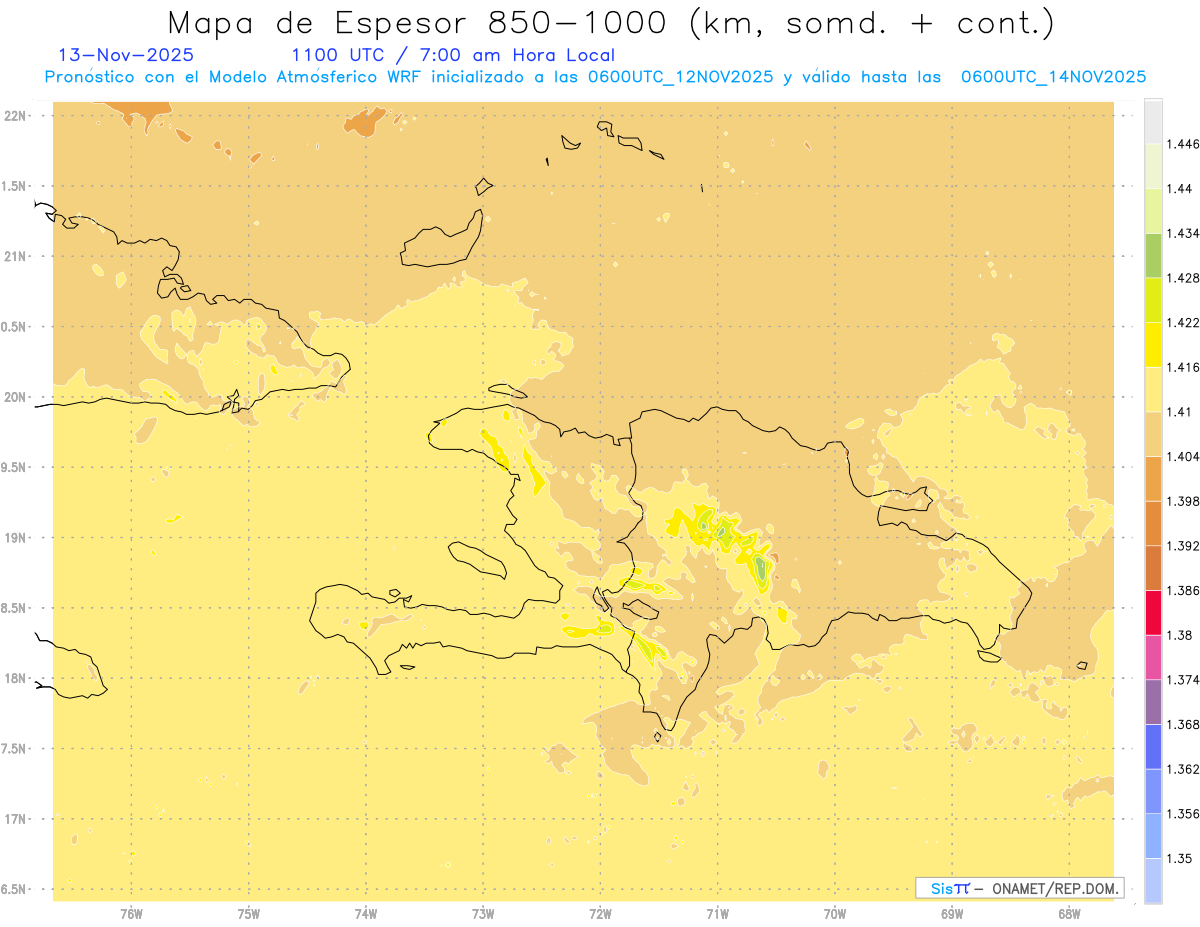This screenshot has width=1200, height=927.
Task: Click the light gray swatch at legend top
Action: tap(1153, 122)
